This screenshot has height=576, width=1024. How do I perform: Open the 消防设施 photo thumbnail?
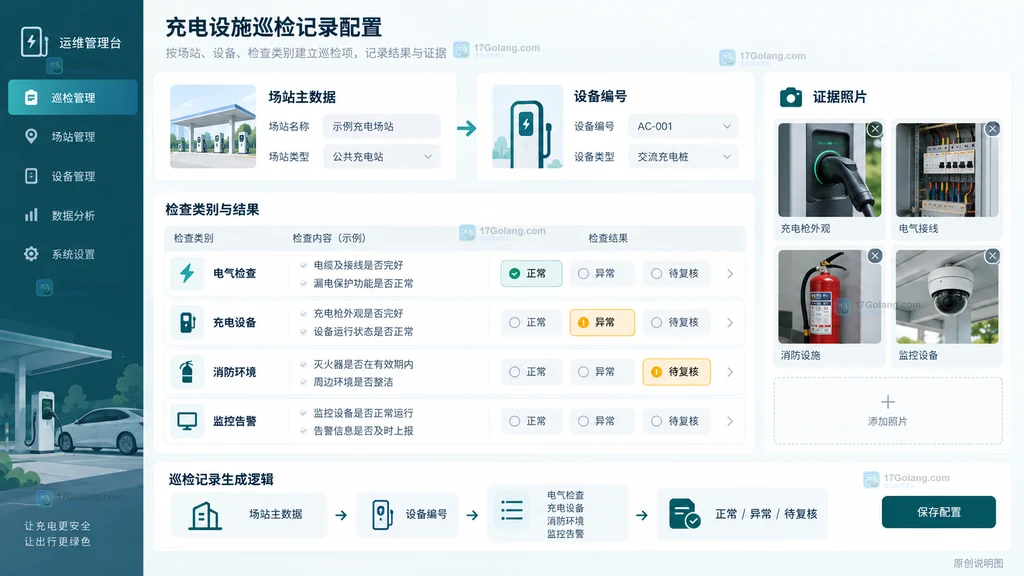coord(829,296)
